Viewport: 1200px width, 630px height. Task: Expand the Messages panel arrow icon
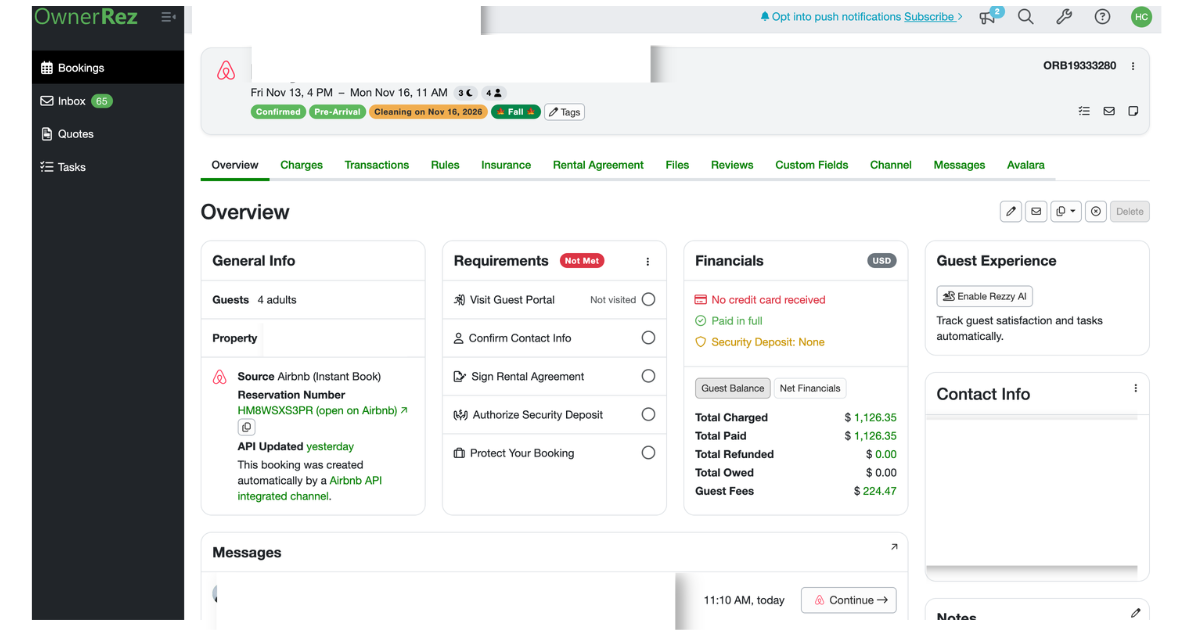894,547
